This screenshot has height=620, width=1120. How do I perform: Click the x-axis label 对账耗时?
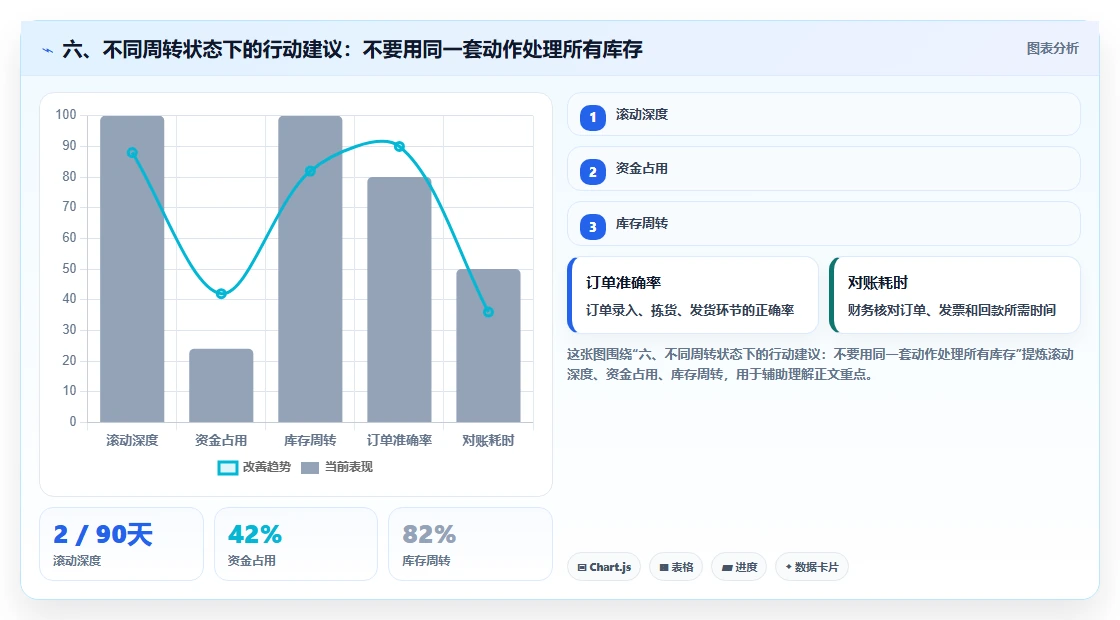pos(489,441)
